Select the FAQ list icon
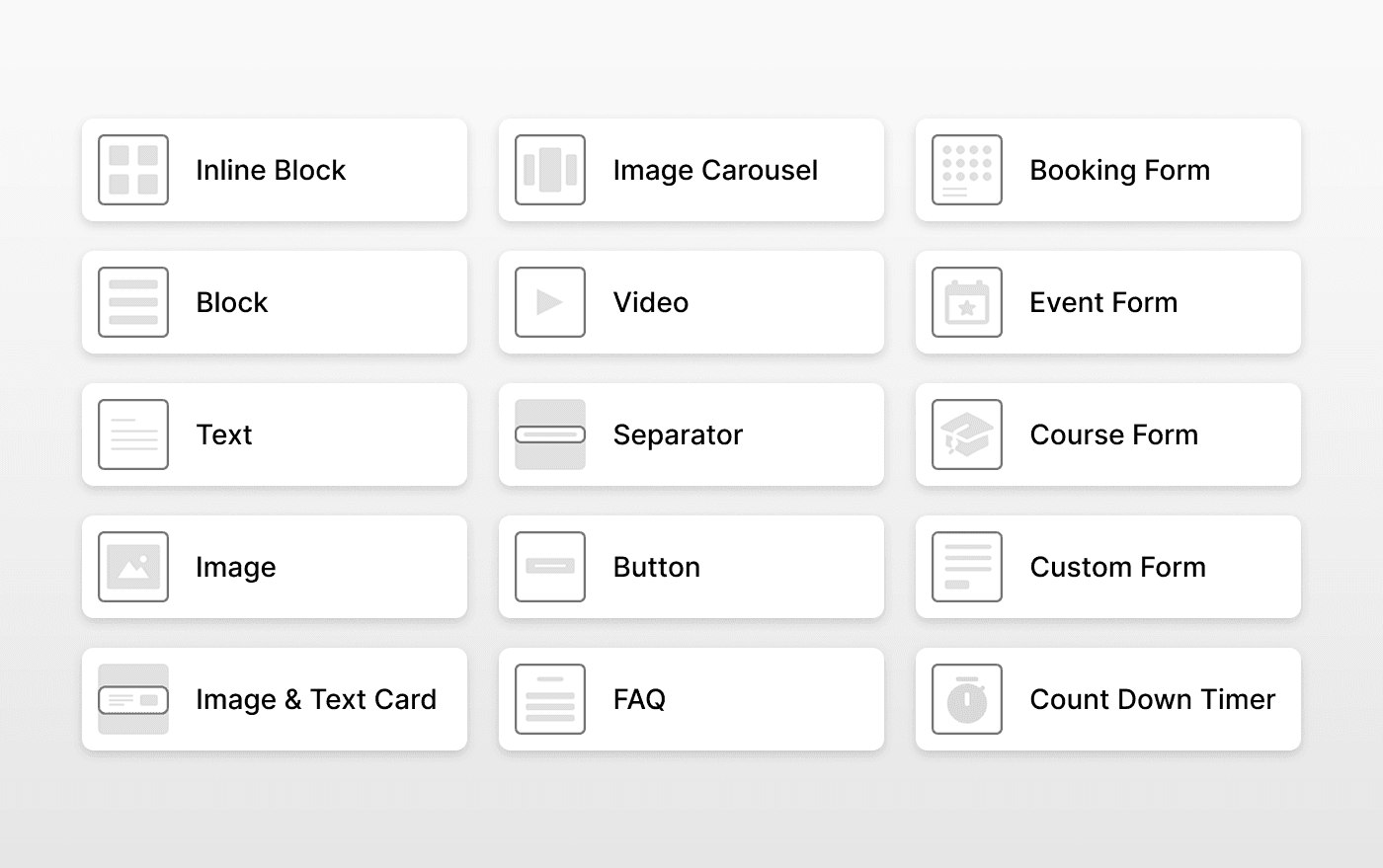Viewport: 1383px width, 868px height. point(550,699)
